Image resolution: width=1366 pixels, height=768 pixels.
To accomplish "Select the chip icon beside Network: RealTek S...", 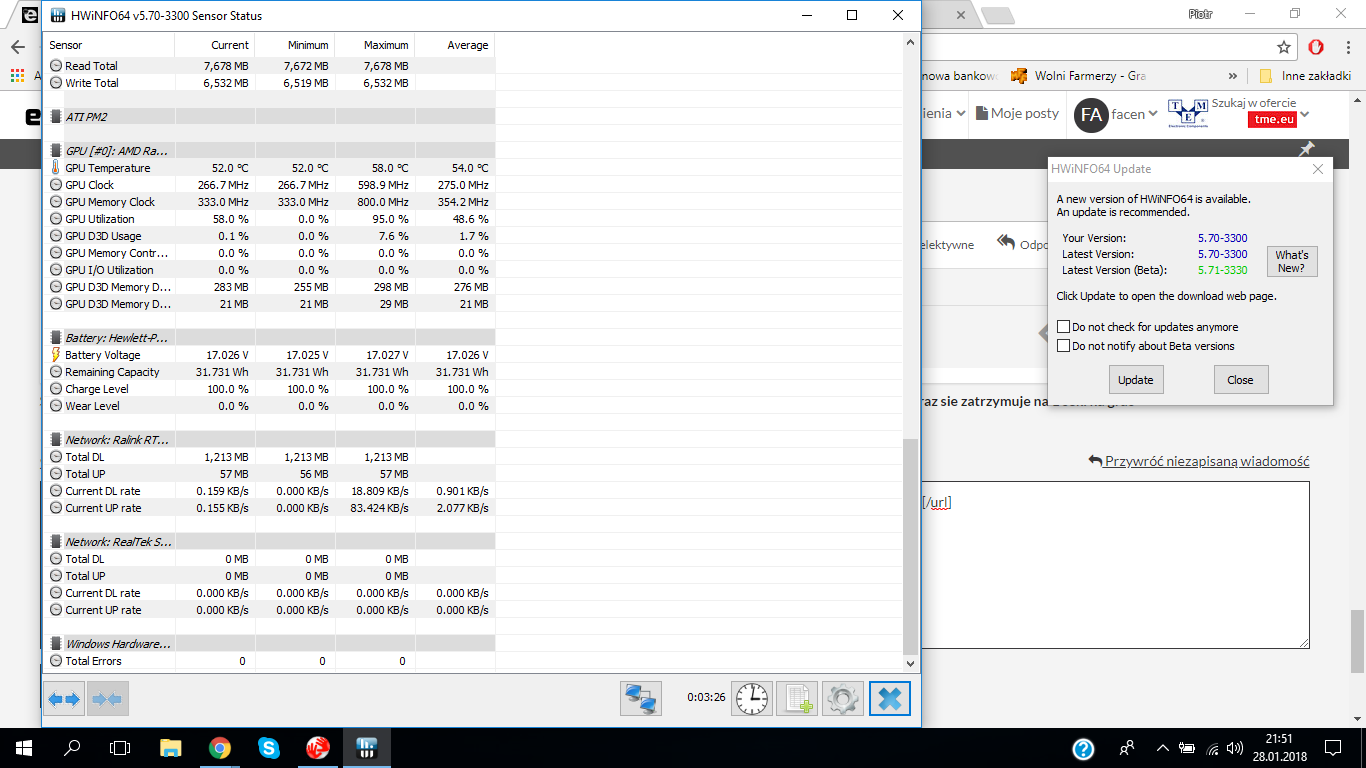I will click(56, 542).
